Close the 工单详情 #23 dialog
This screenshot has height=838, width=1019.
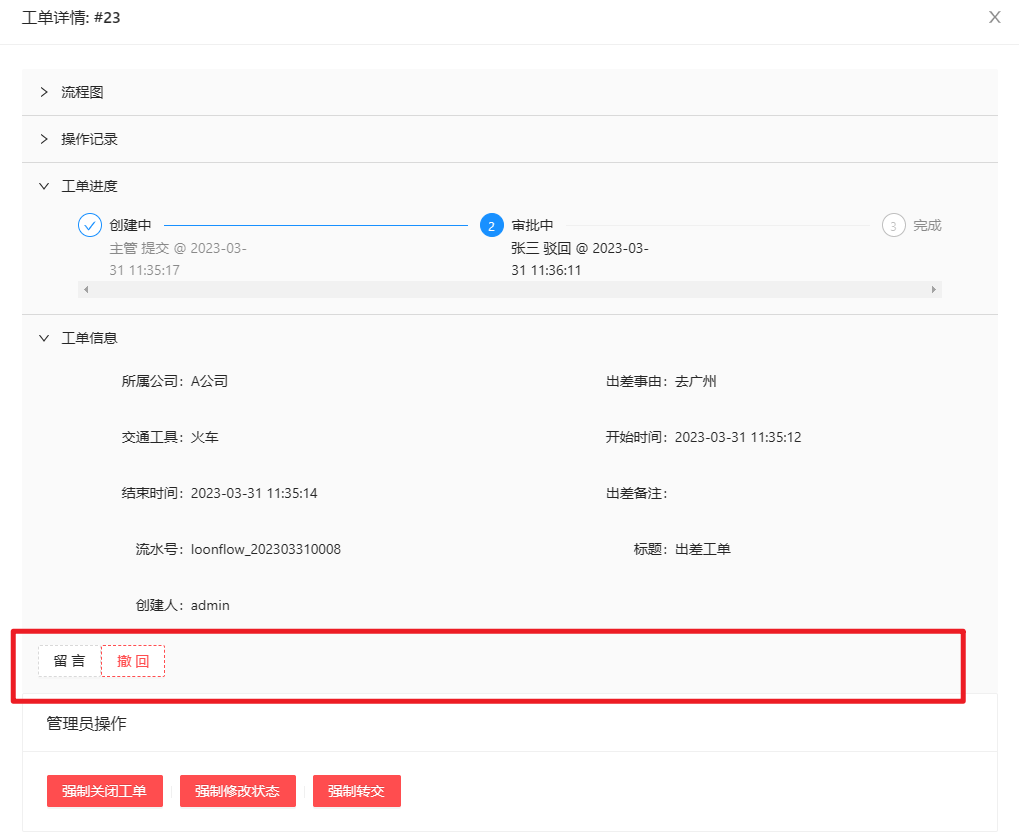click(994, 17)
